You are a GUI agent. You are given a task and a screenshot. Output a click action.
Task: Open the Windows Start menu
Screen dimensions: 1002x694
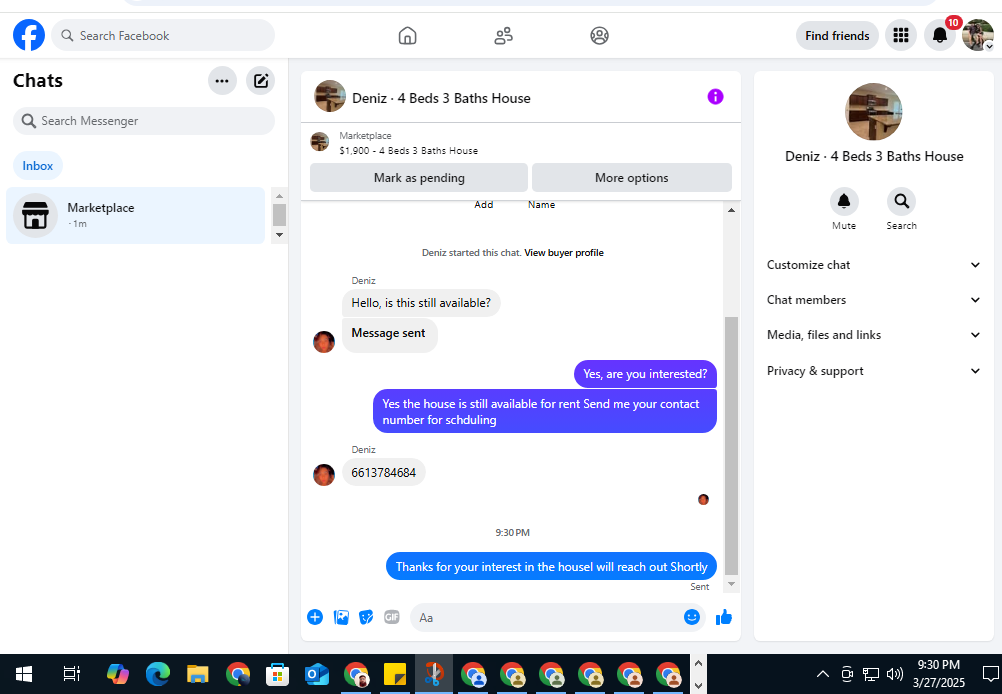point(24,674)
